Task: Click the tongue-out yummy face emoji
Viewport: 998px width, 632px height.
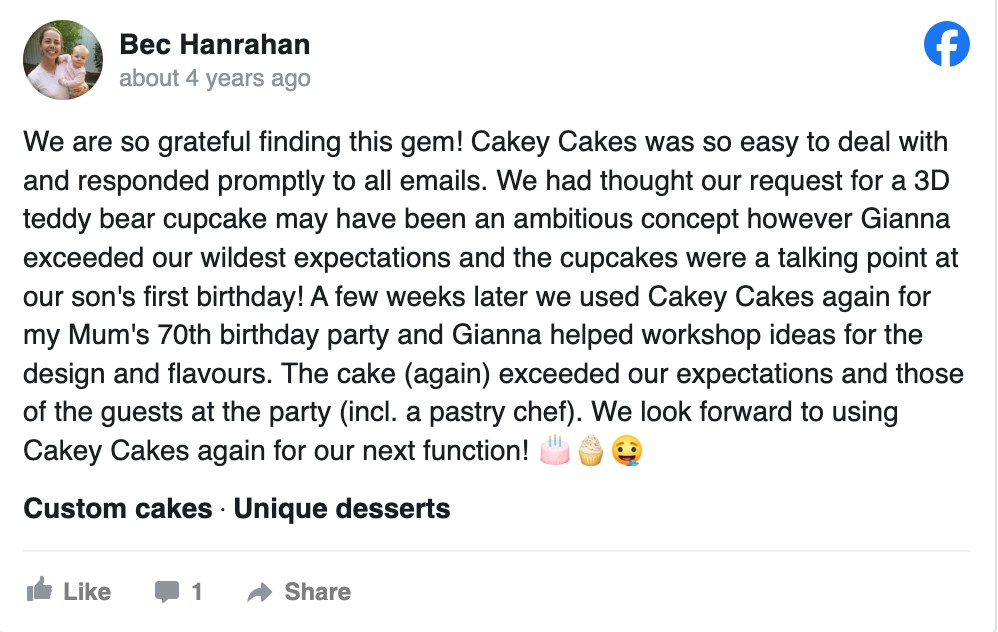Action: click(627, 451)
